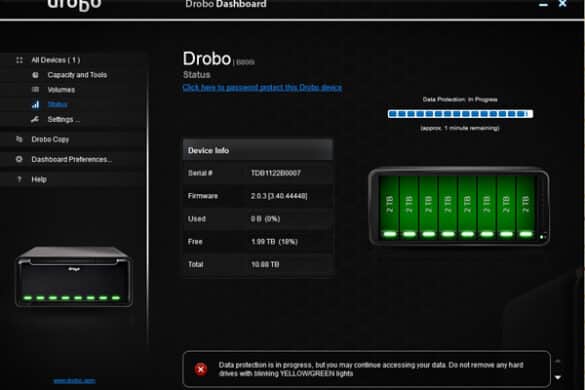The height and width of the screenshot is (390, 585).
Task: Open Drobo Copy section
Action: 50,139
